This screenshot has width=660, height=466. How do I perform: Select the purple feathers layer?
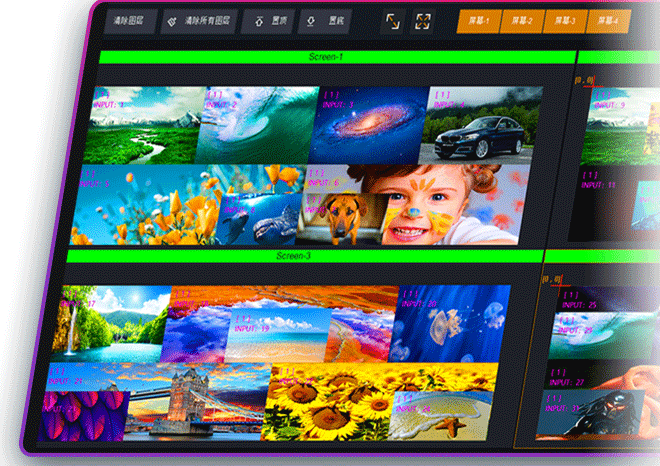(x=84, y=417)
